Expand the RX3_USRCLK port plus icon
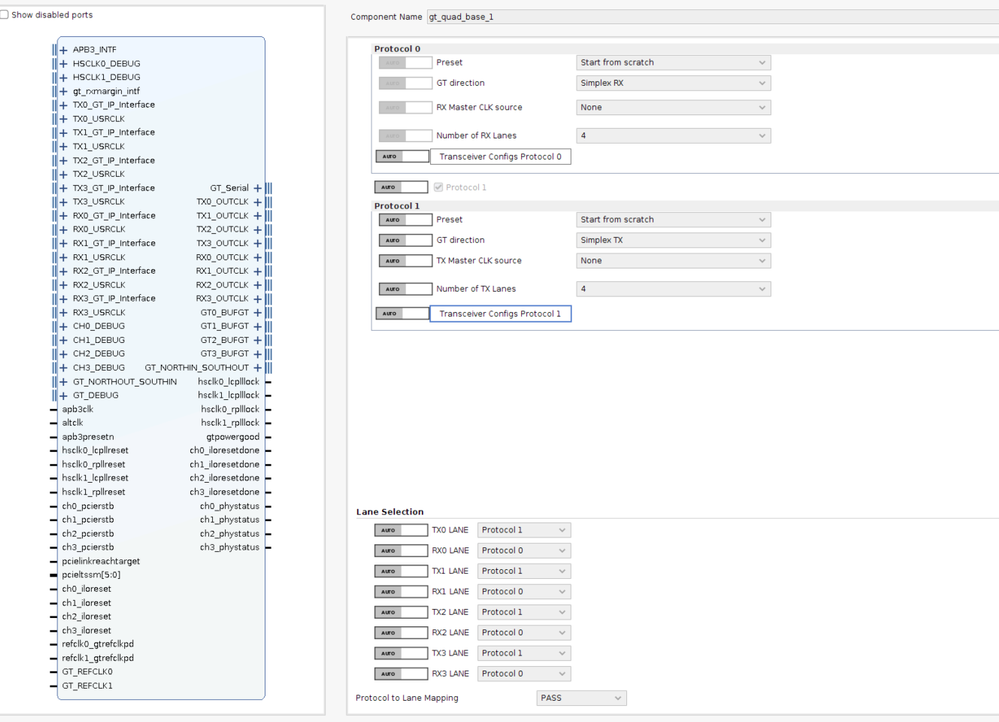Screen dimensions: 999x722 click(x=63, y=312)
